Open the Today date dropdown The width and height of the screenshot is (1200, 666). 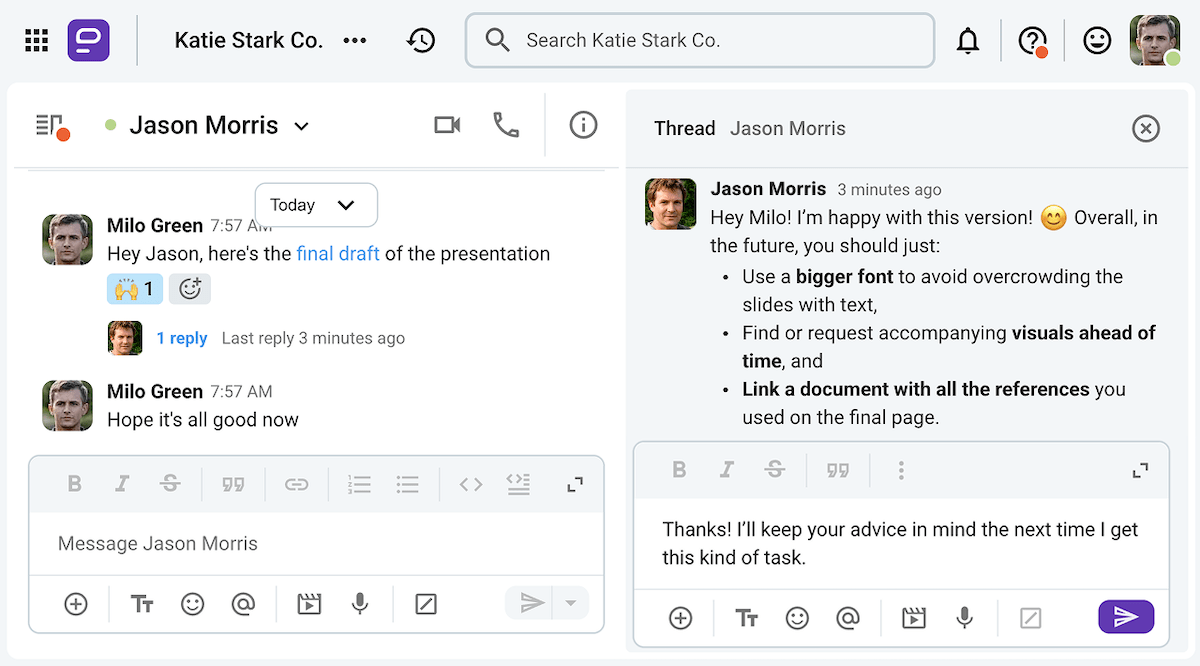[x=316, y=204]
